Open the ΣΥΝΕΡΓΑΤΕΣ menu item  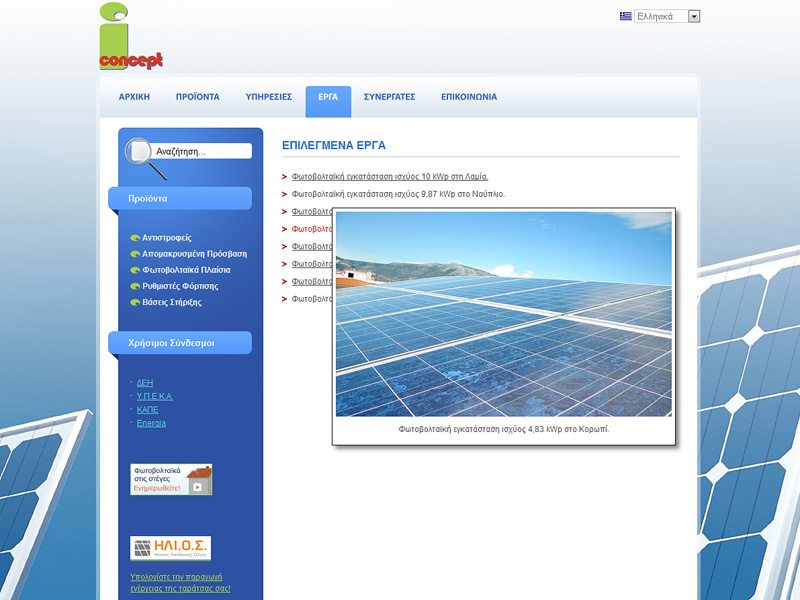click(389, 97)
